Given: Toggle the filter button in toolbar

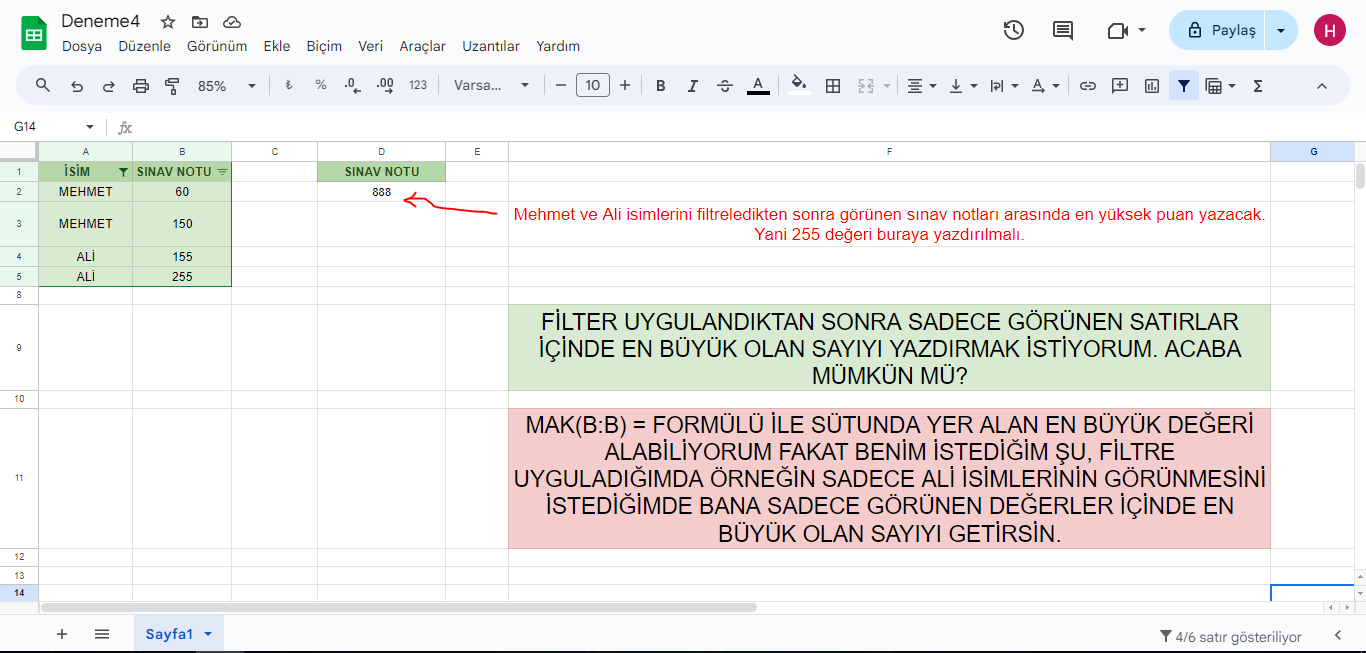Looking at the screenshot, I should (x=1184, y=86).
